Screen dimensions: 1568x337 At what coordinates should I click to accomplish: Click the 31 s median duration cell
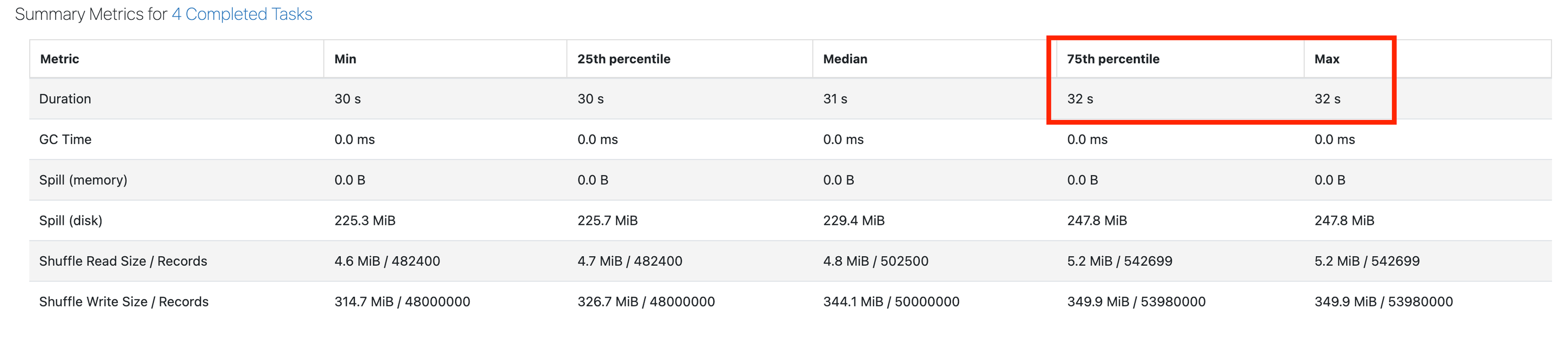[835, 99]
